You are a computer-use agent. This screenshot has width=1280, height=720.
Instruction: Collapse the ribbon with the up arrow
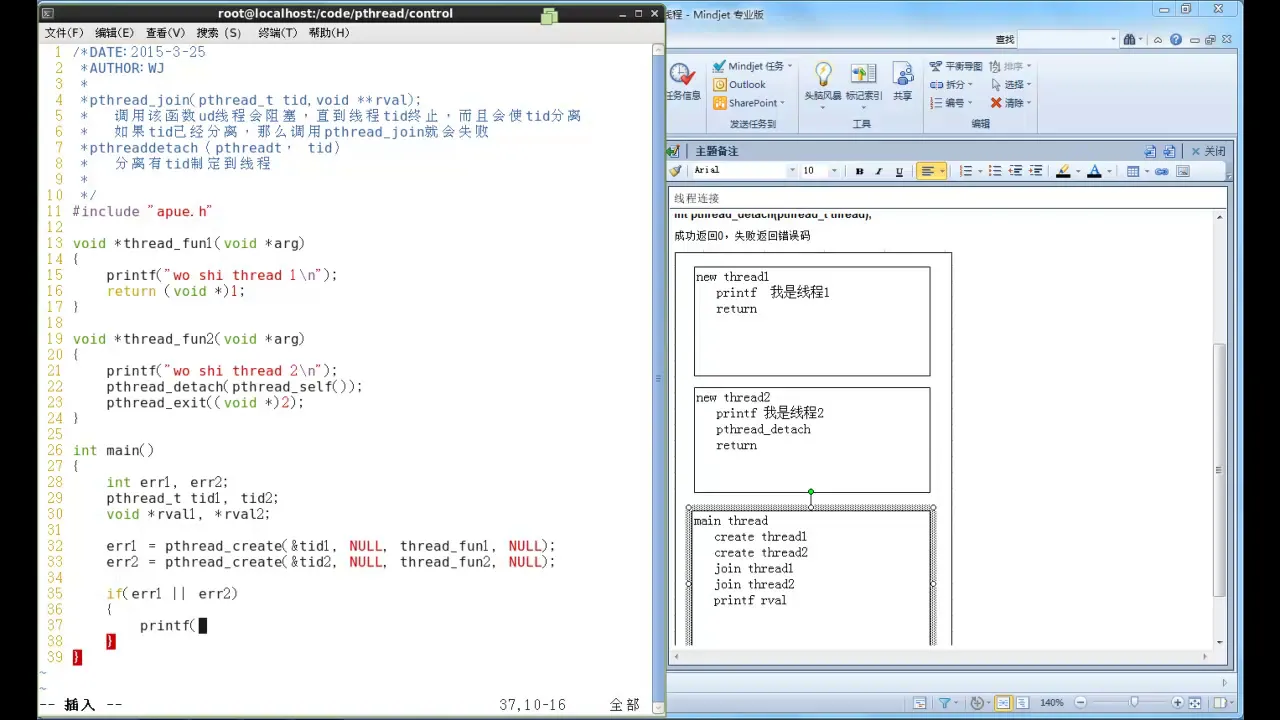pyautogui.click(x=1160, y=40)
